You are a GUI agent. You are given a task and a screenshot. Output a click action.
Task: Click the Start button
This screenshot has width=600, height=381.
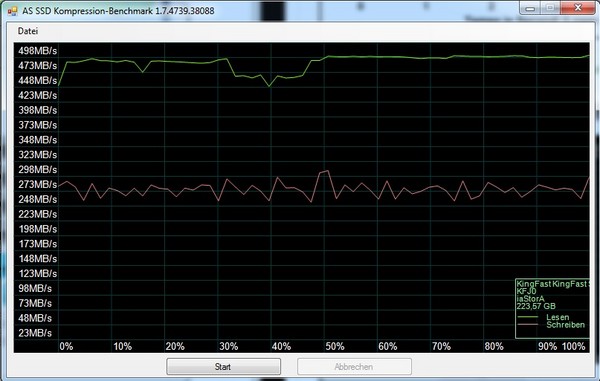point(223,366)
